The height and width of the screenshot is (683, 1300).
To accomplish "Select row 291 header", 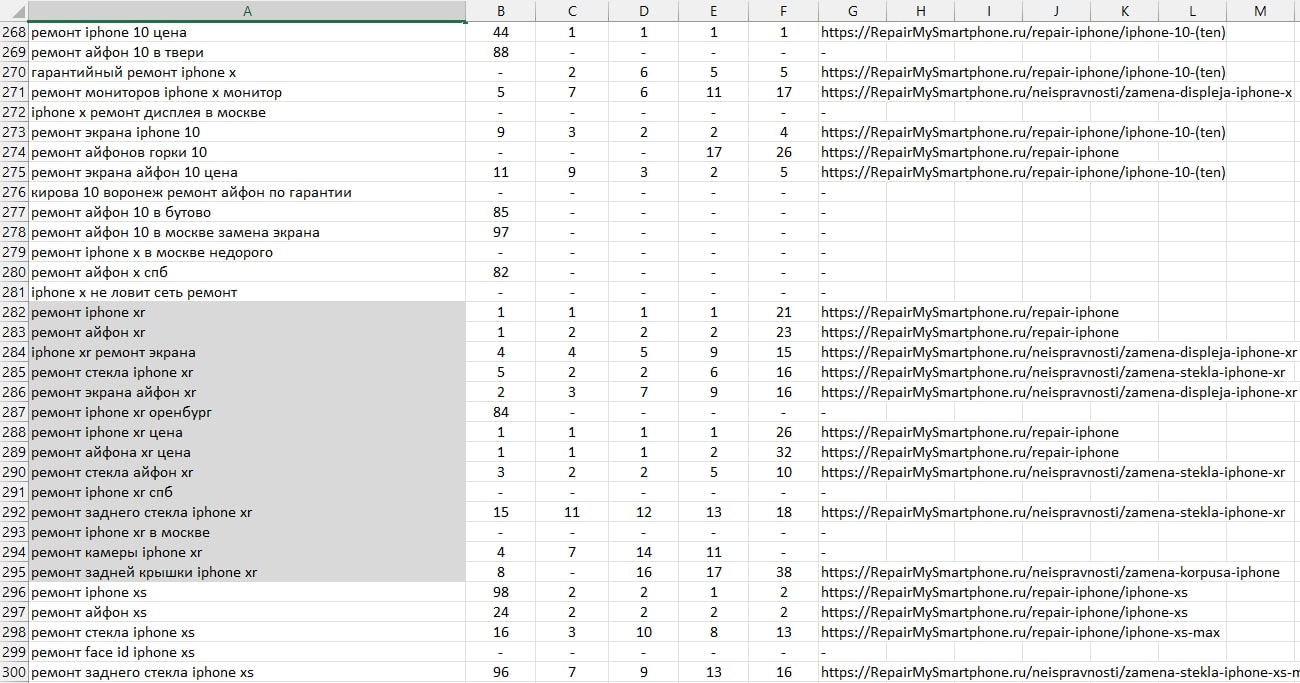I will point(14,492).
